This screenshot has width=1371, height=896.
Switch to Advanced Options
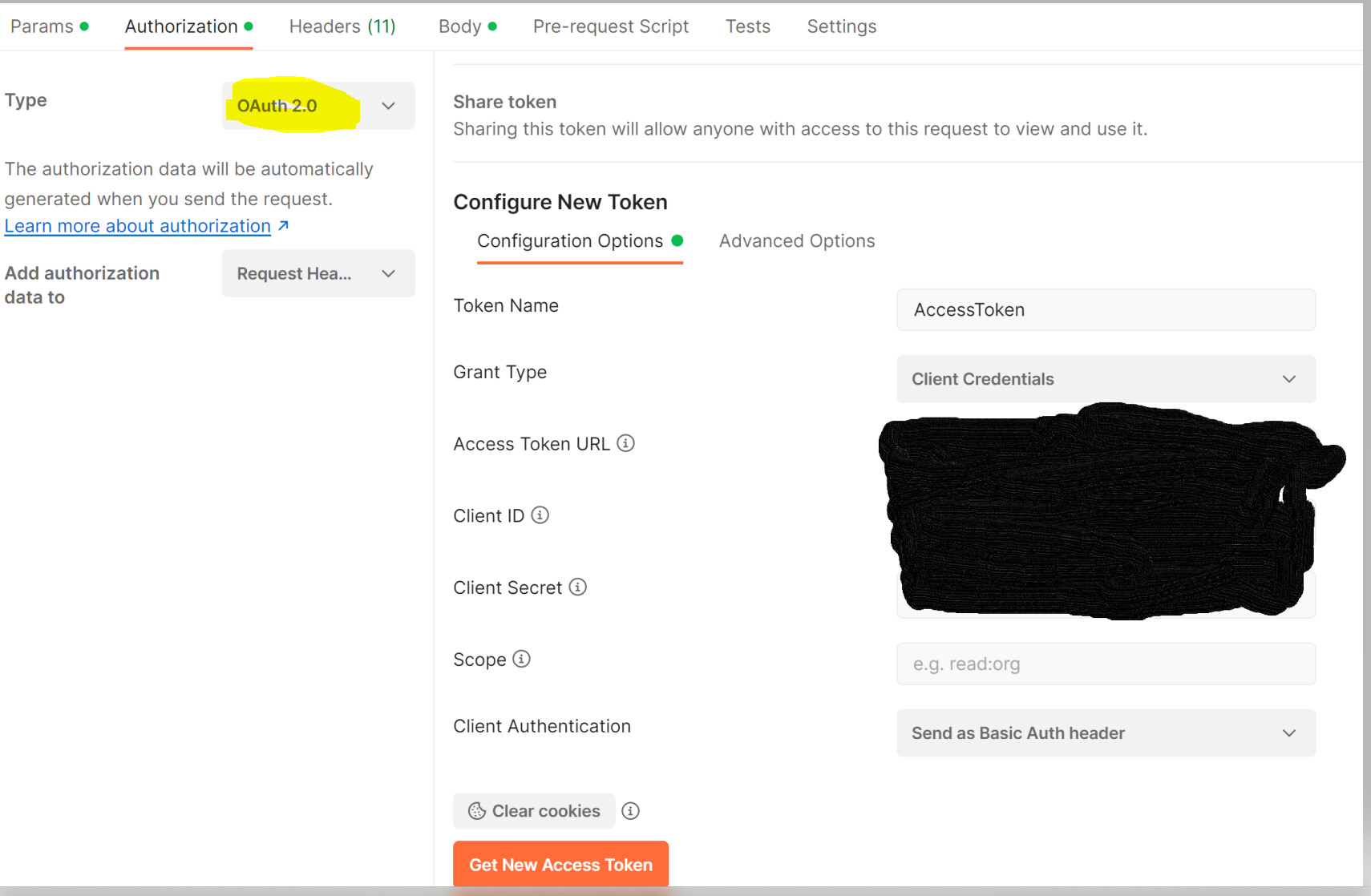(796, 240)
